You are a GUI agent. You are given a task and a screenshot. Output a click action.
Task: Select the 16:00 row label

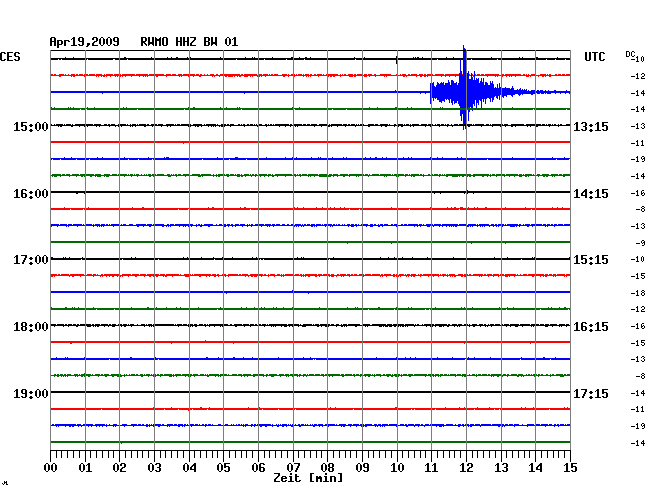tap(31, 194)
